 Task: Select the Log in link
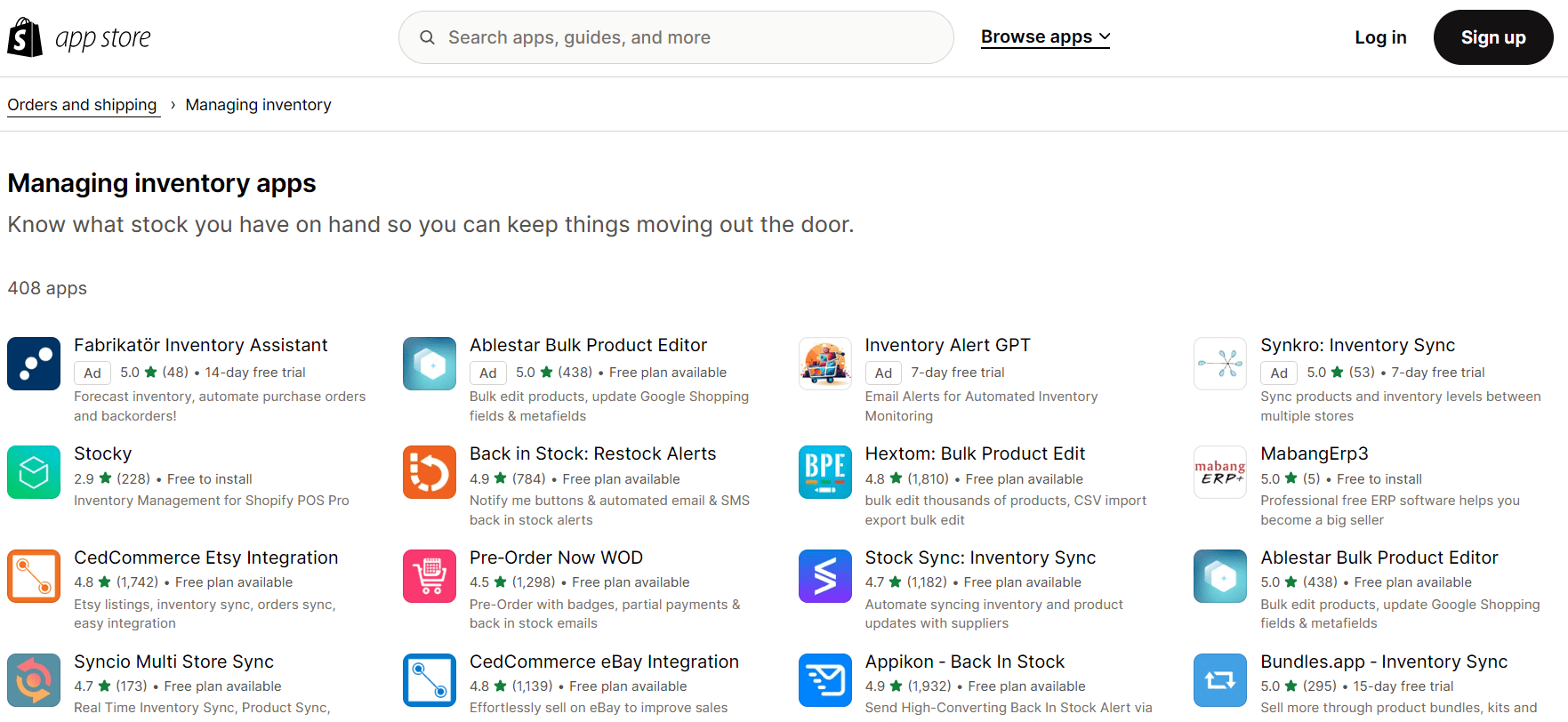[1380, 37]
